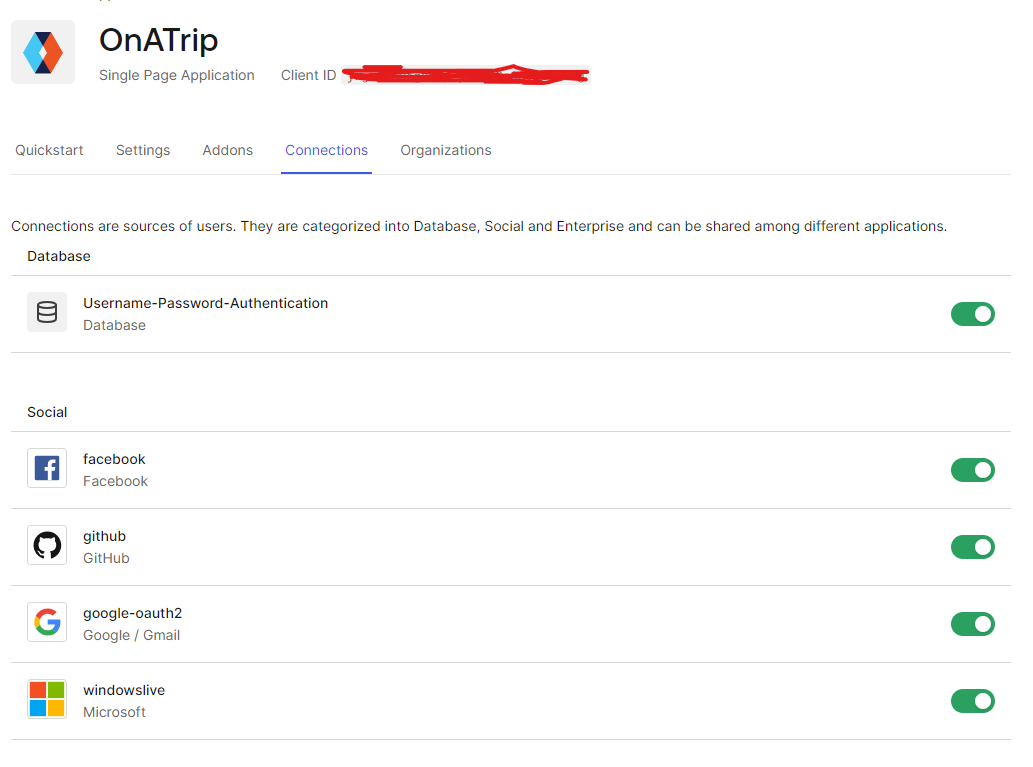Click the Facebook logo icon
The width and height of the screenshot is (1033, 767).
47,468
